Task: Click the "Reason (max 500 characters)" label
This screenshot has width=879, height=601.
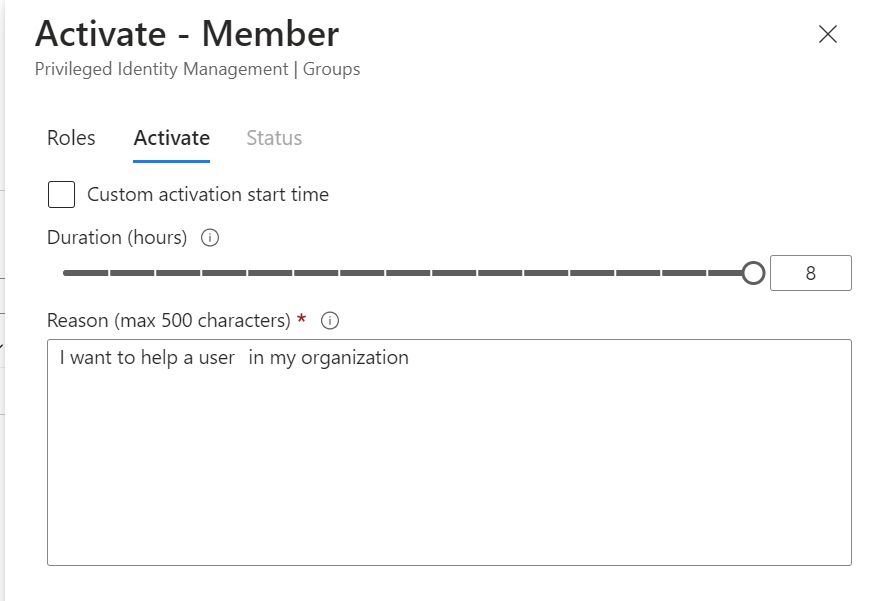Action: pyautogui.click(x=168, y=321)
